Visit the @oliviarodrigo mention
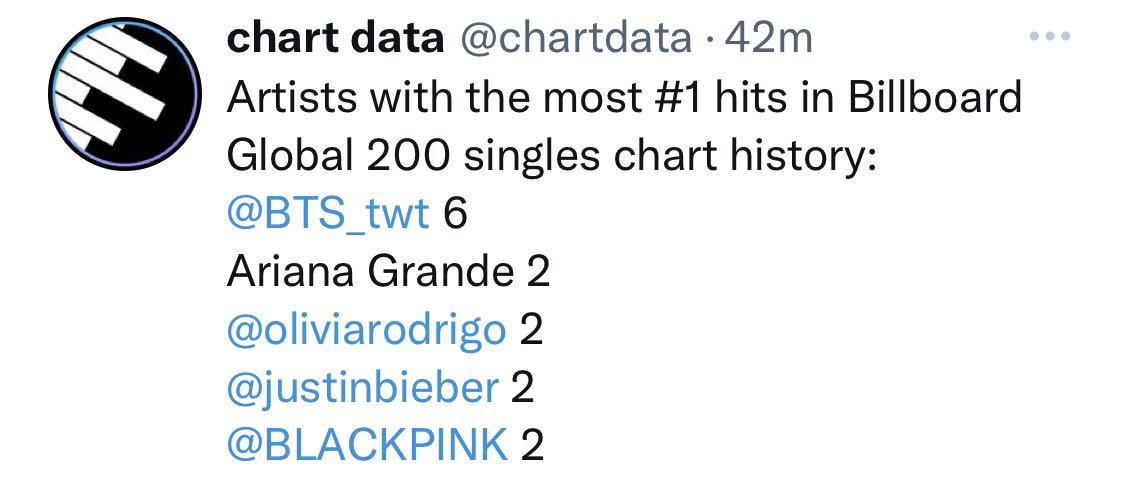 point(366,330)
